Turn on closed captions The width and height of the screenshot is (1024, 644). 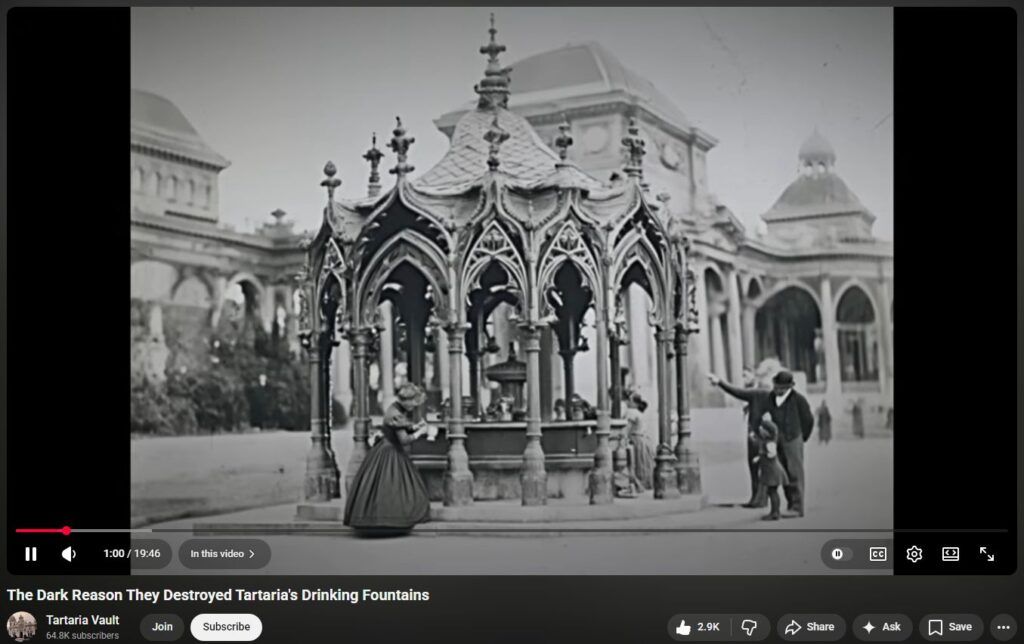[x=877, y=554]
